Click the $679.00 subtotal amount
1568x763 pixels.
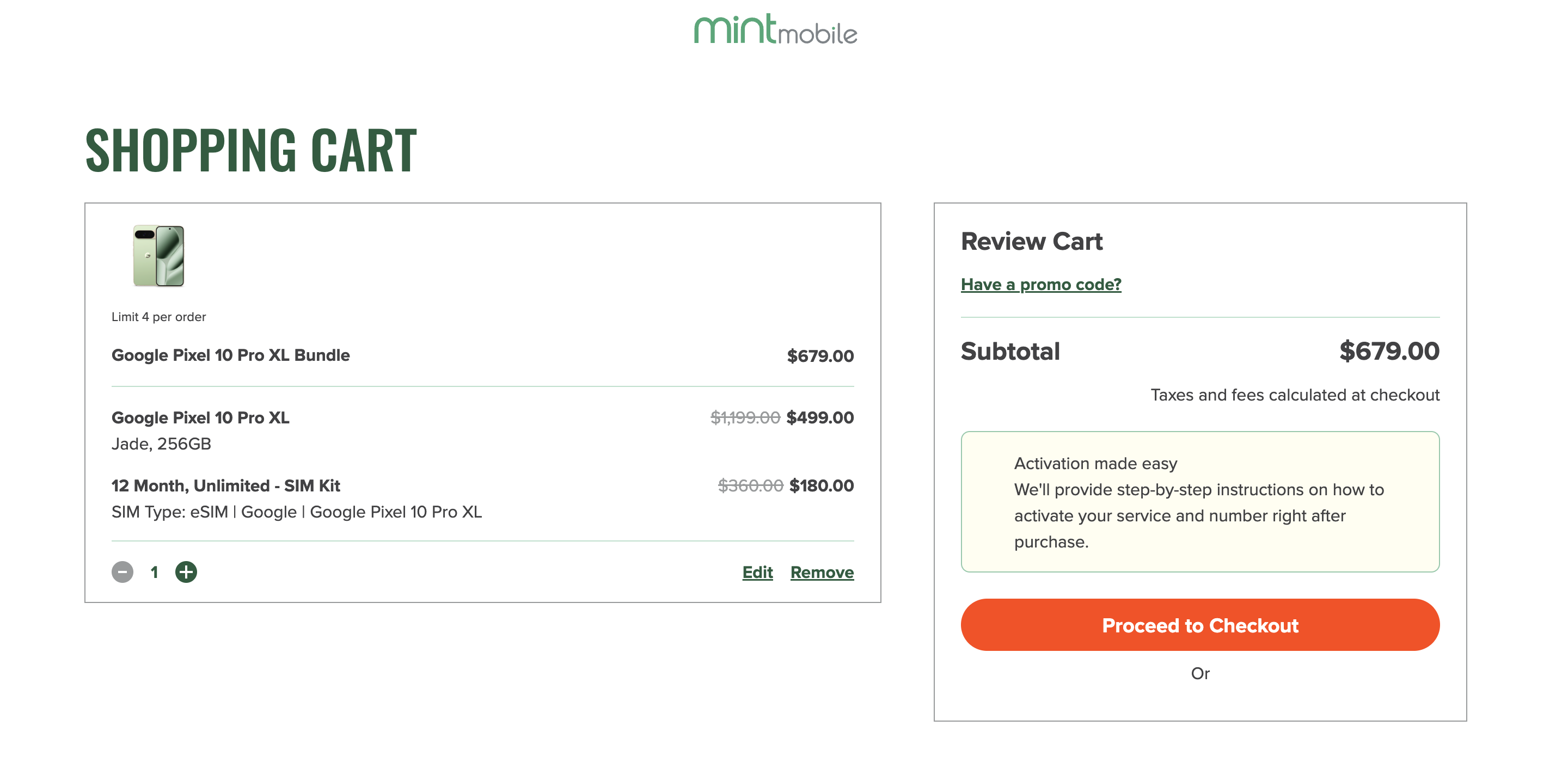1388,351
